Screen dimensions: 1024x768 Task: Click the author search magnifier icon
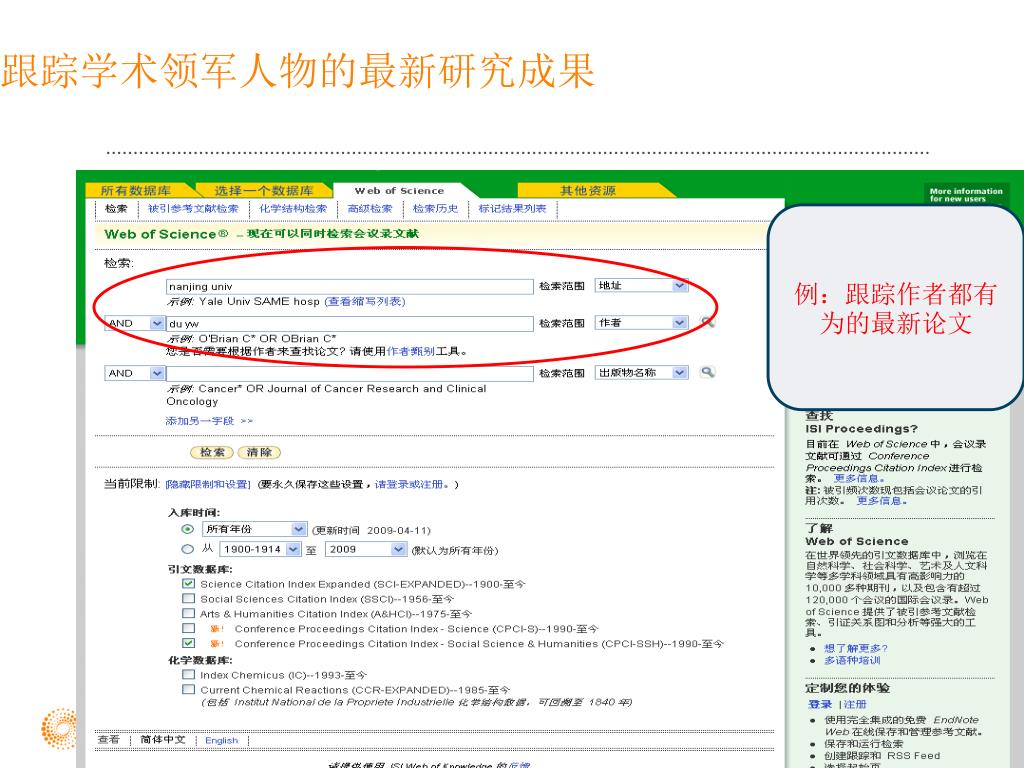tap(707, 322)
